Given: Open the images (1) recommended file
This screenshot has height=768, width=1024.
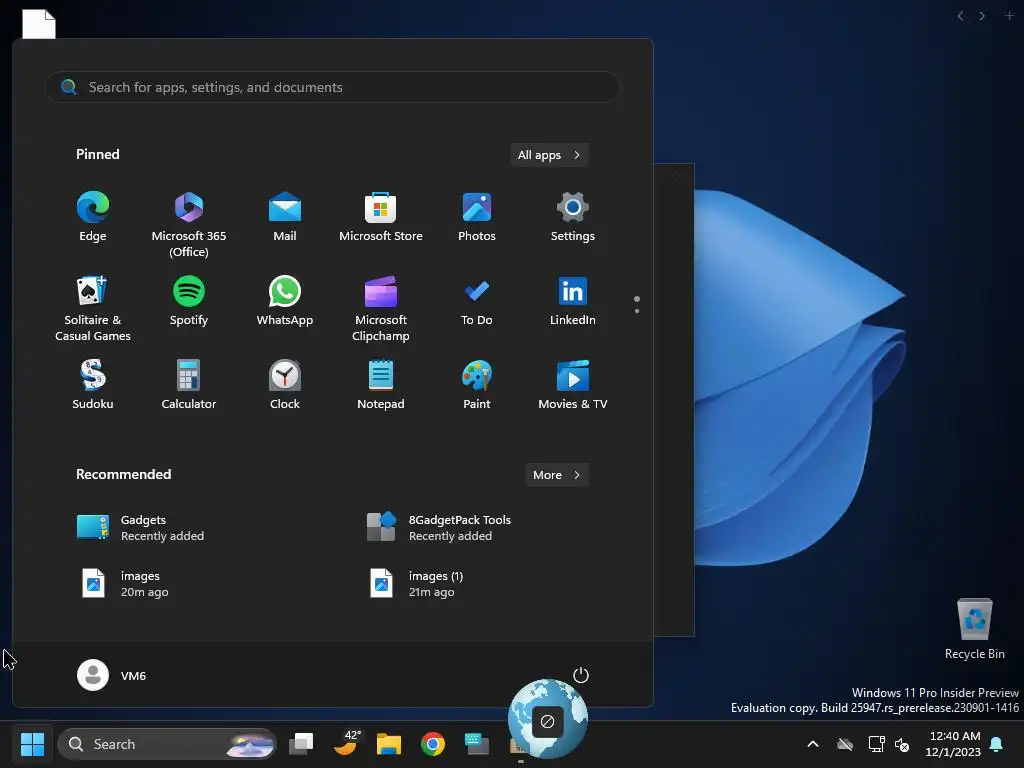Looking at the screenshot, I should click(418, 584).
